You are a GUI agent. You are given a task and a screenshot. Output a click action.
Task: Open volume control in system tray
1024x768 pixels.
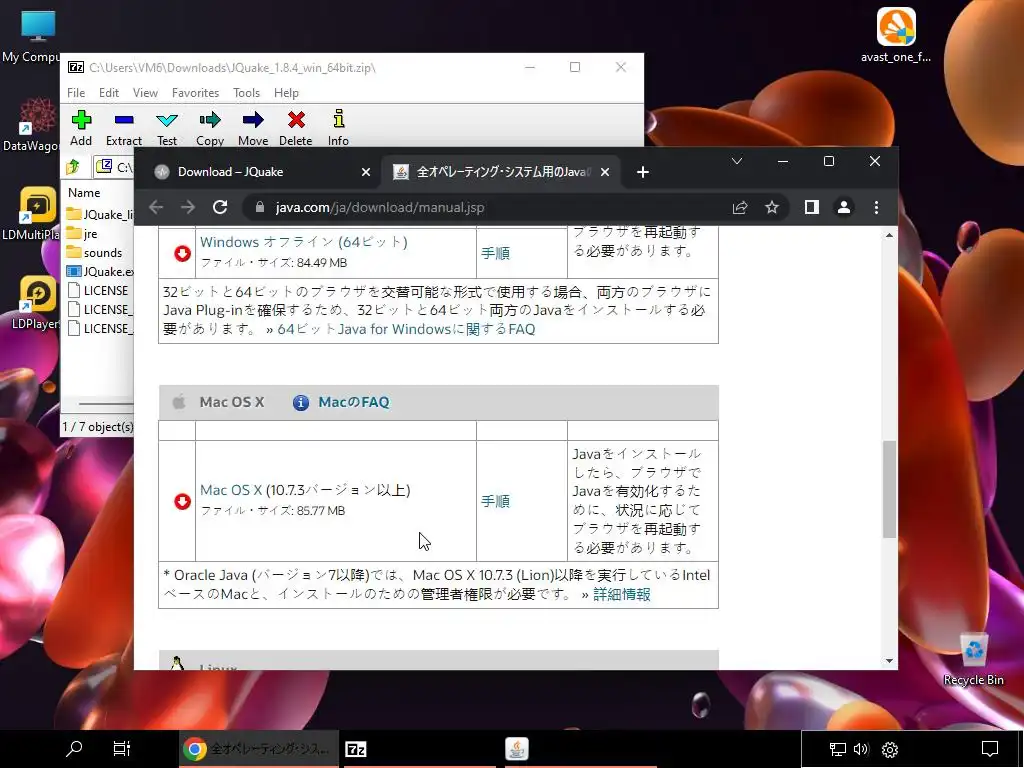pyautogui.click(x=861, y=749)
